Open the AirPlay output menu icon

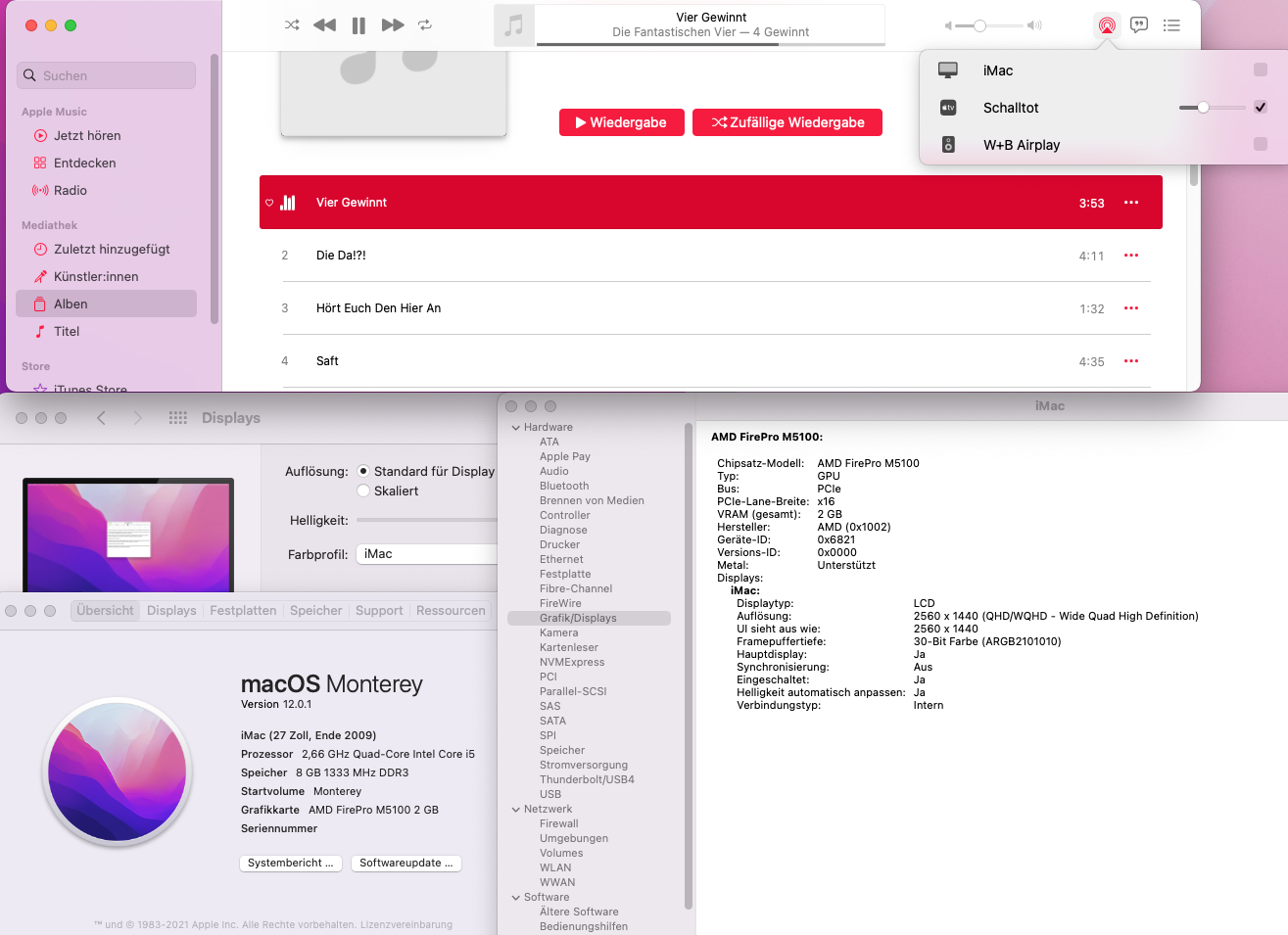click(x=1107, y=25)
